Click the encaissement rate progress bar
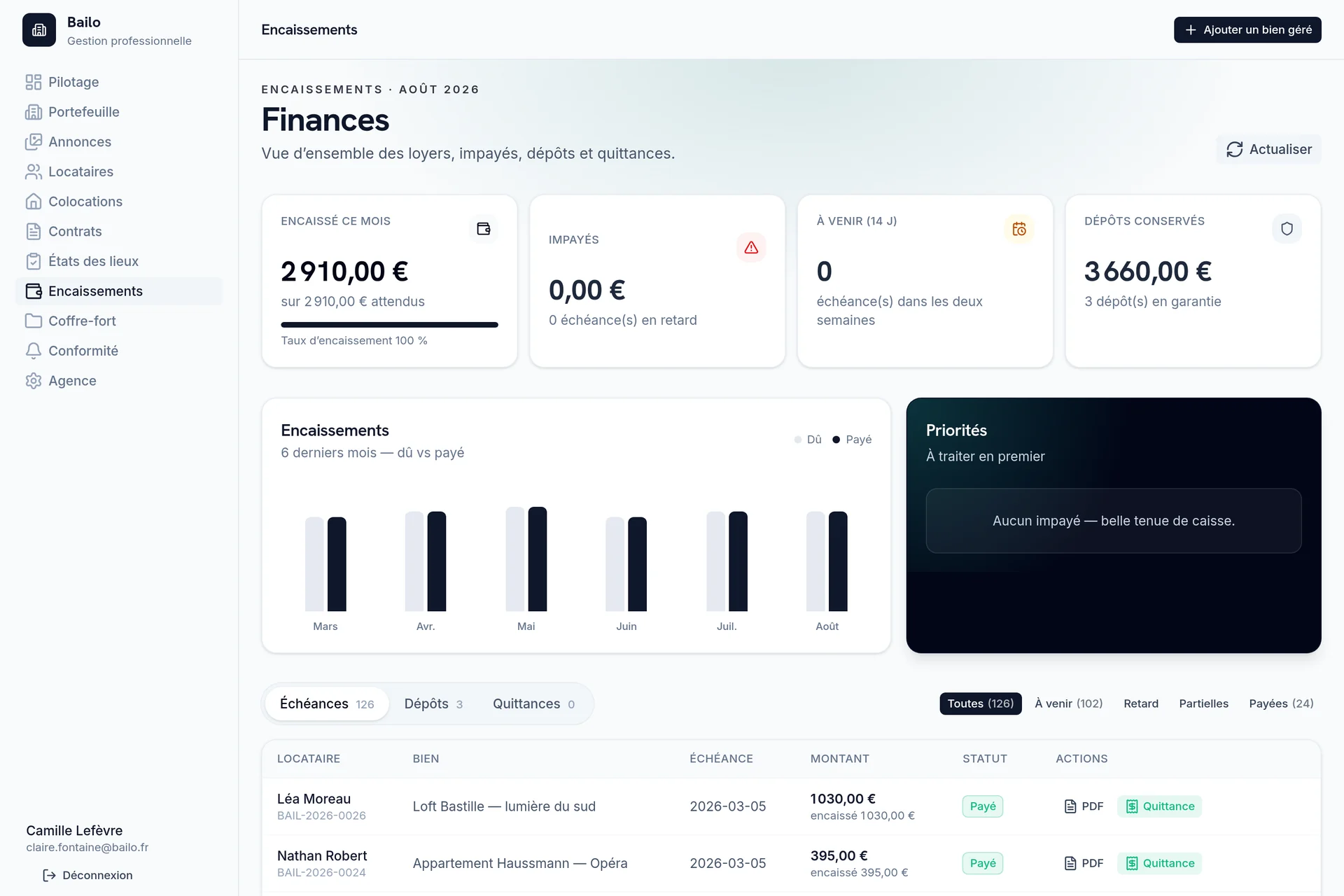The height and width of the screenshot is (896, 1344). 389,325
